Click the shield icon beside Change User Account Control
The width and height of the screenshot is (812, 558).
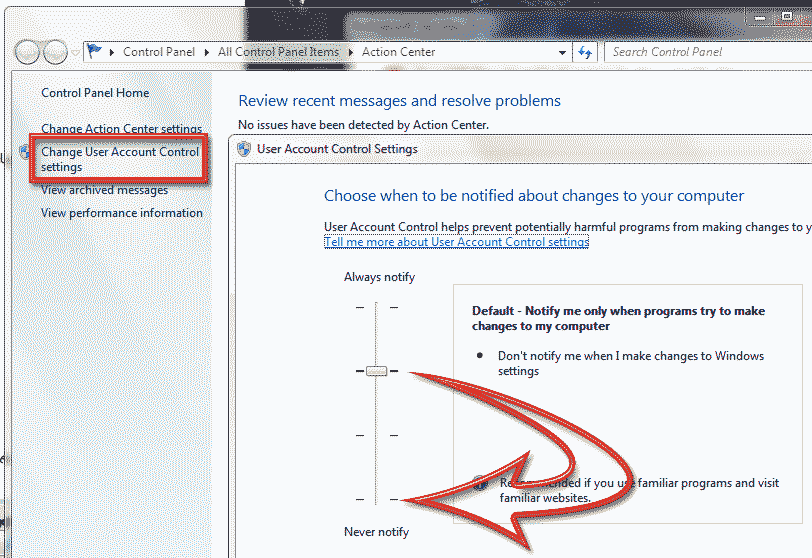(23, 153)
